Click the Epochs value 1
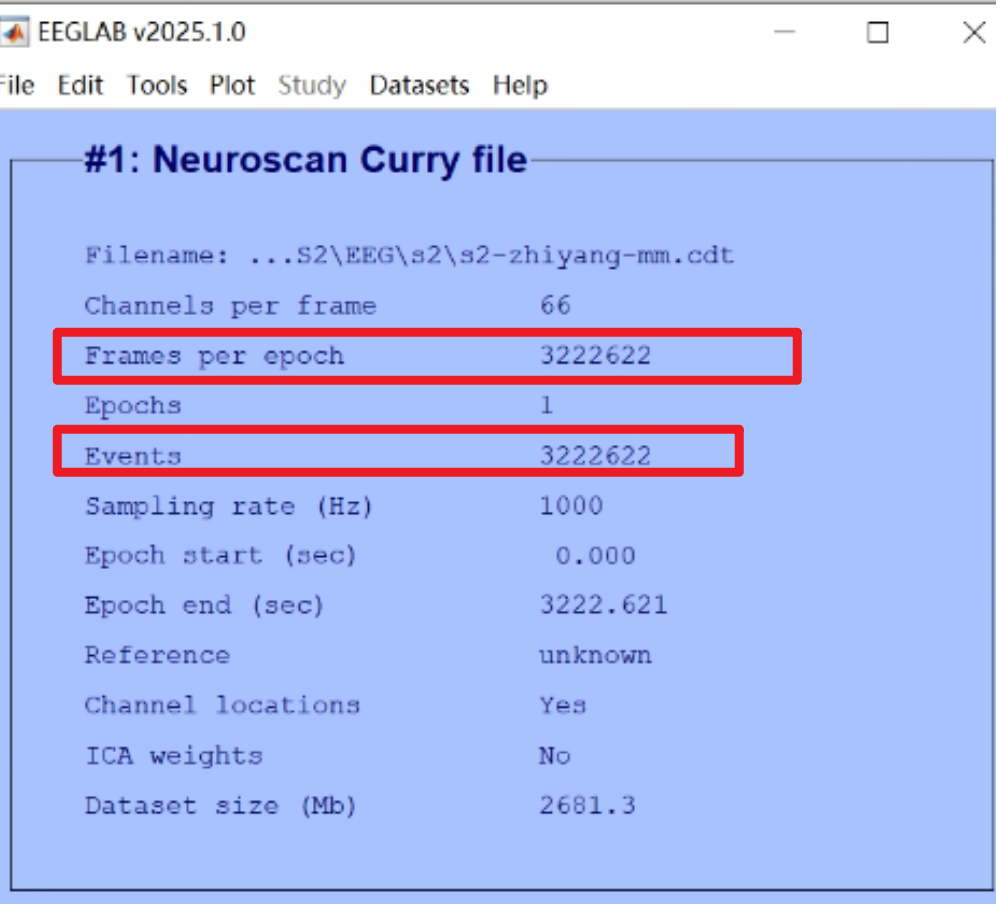Viewport: 998px width, 904px height. (547, 406)
